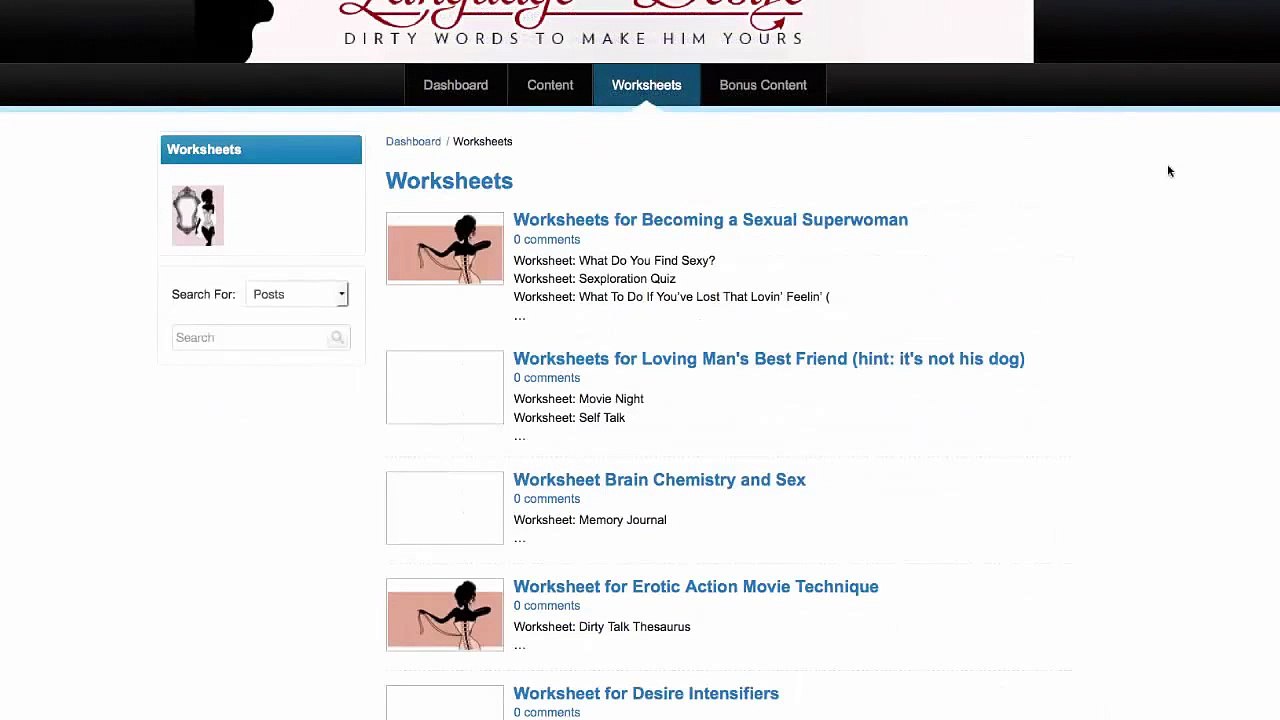Click the Worksheets page heading
The width and height of the screenshot is (1280, 720).
449,181
